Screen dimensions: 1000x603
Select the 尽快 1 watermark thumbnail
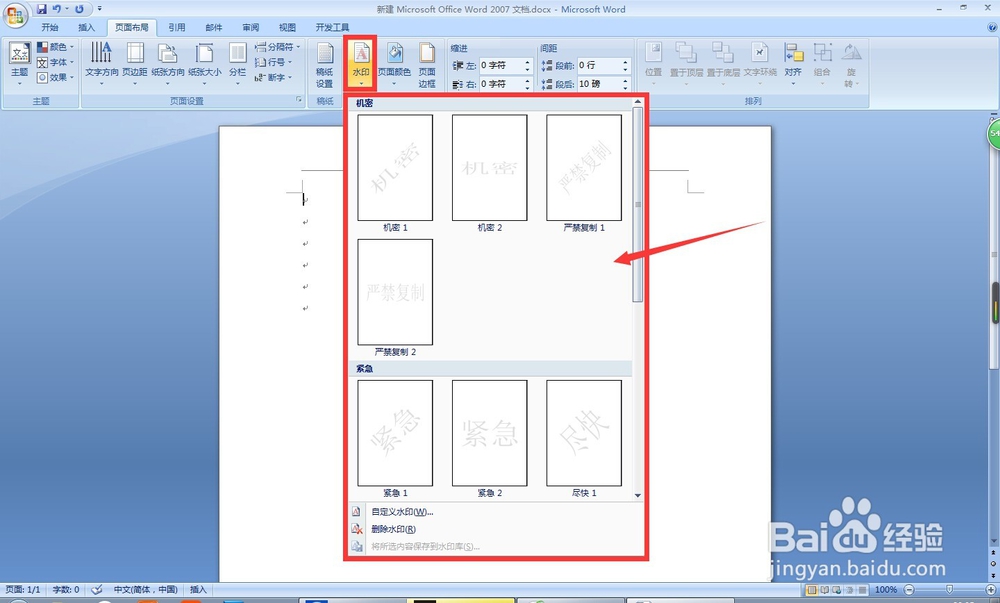(584, 433)
